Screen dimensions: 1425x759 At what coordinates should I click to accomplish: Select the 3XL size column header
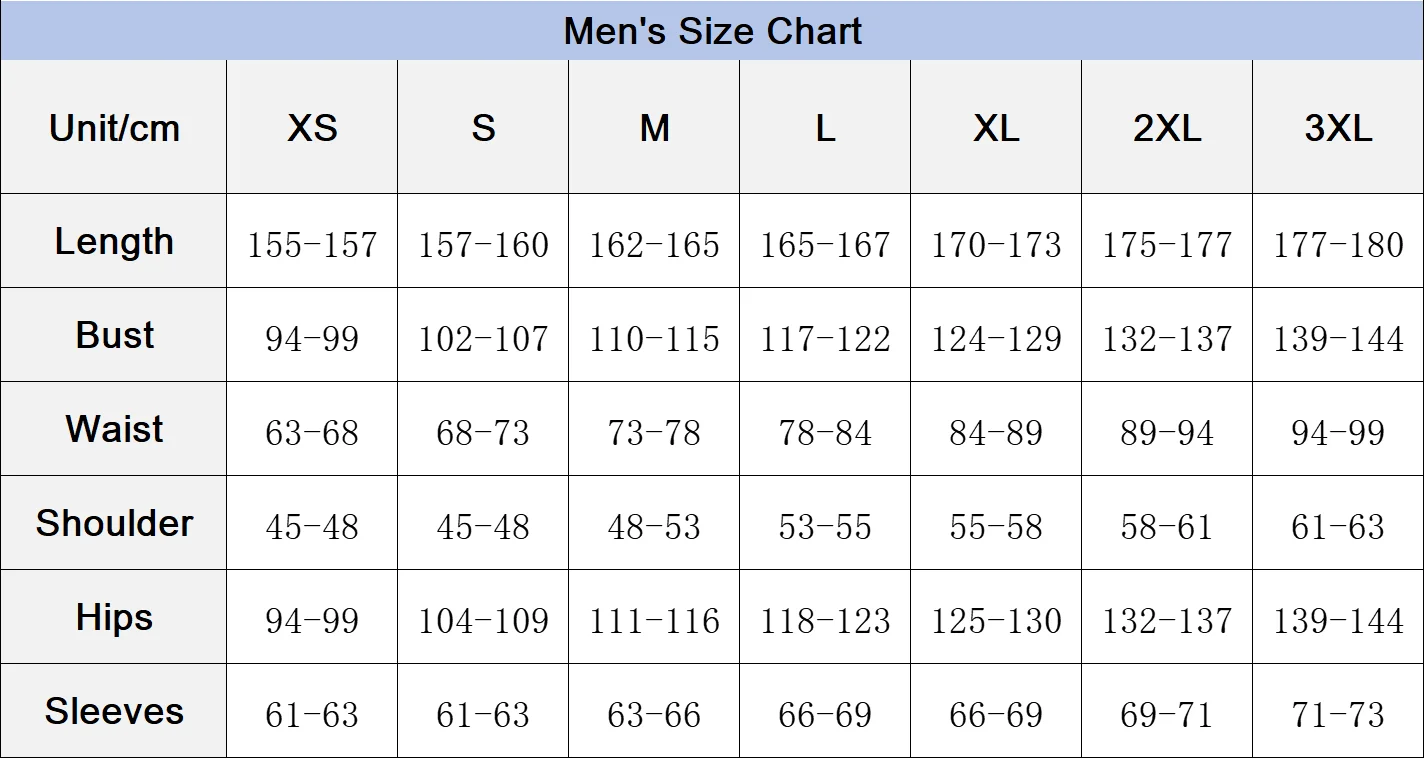[x=1338, y=128]
